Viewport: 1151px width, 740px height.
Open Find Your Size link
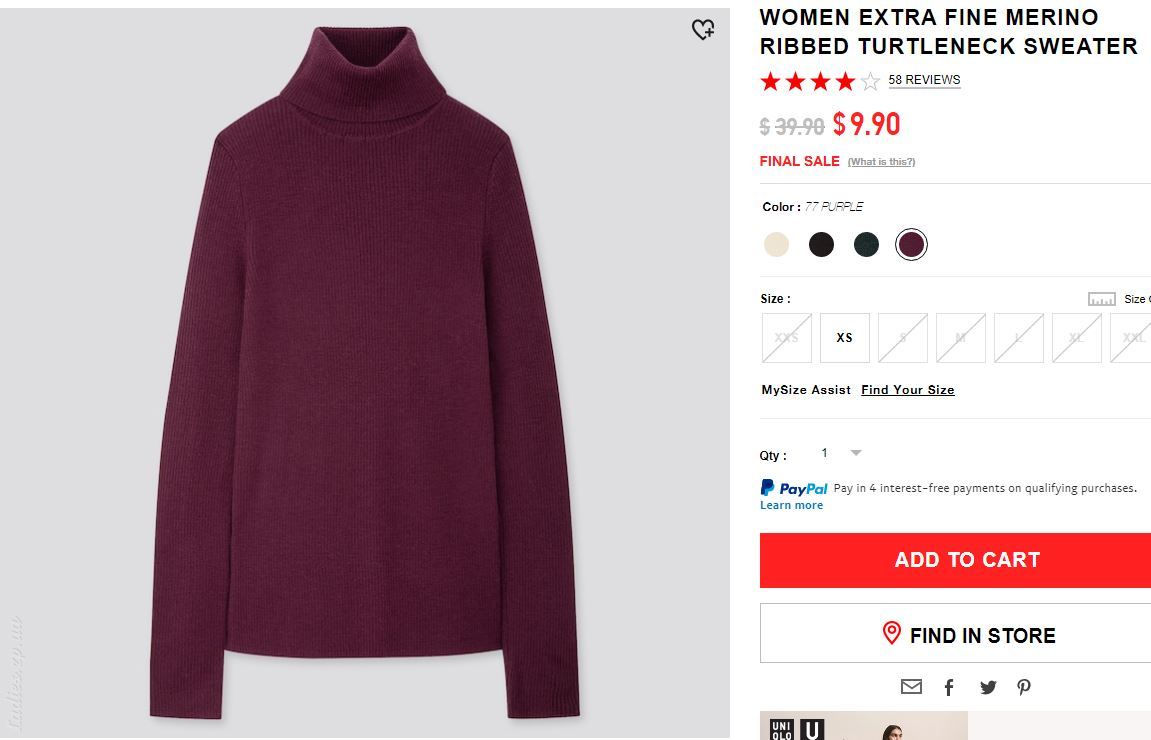pyautogui.click(x=907, y=390)
